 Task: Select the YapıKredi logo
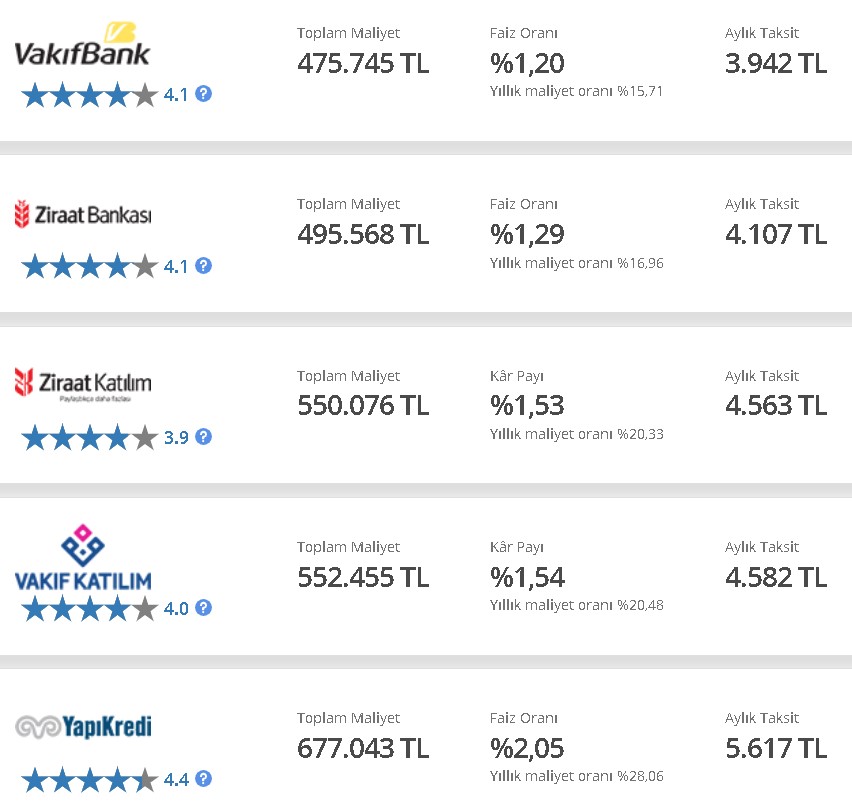(83, 727)
